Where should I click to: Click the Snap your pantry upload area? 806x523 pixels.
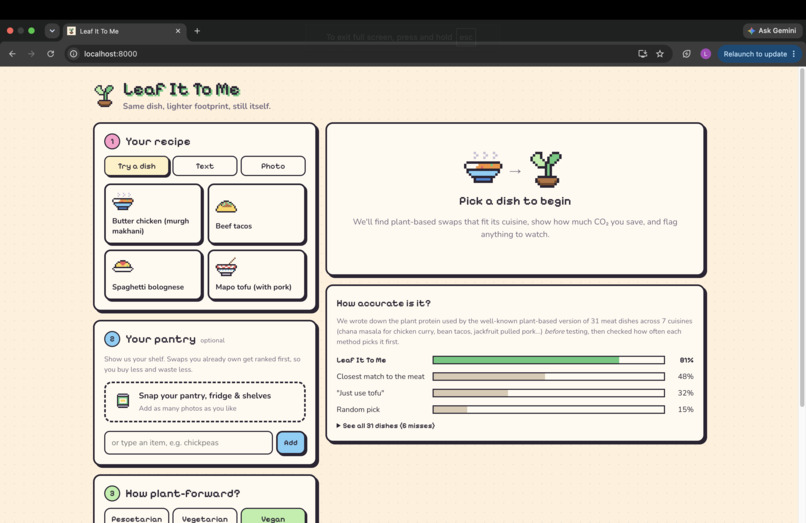205,402
